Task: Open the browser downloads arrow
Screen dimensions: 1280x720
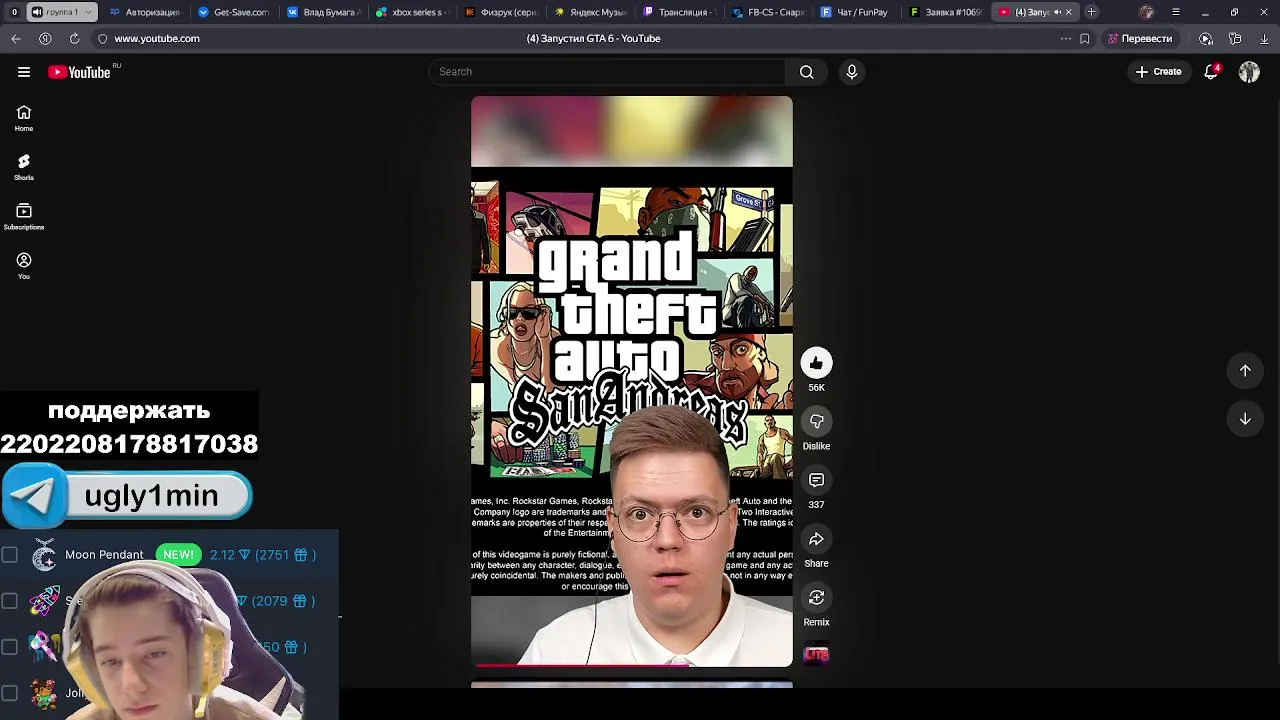Action: [1265, 38]
